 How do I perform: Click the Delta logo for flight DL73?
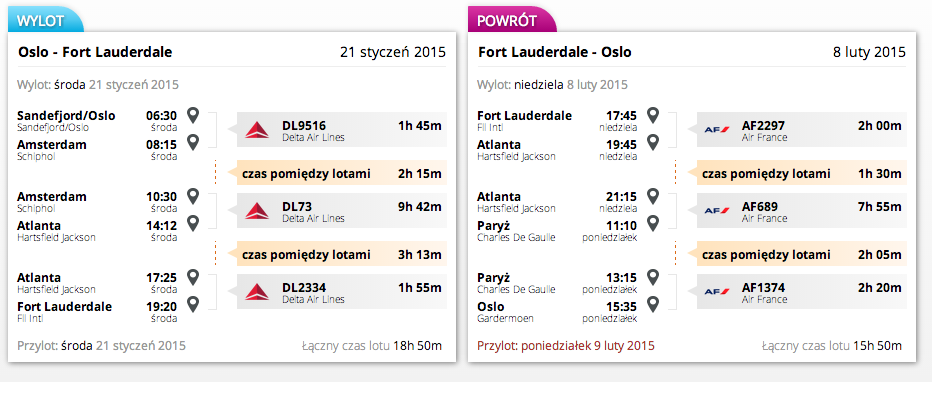pyautogui.click(x=257, y=211)
